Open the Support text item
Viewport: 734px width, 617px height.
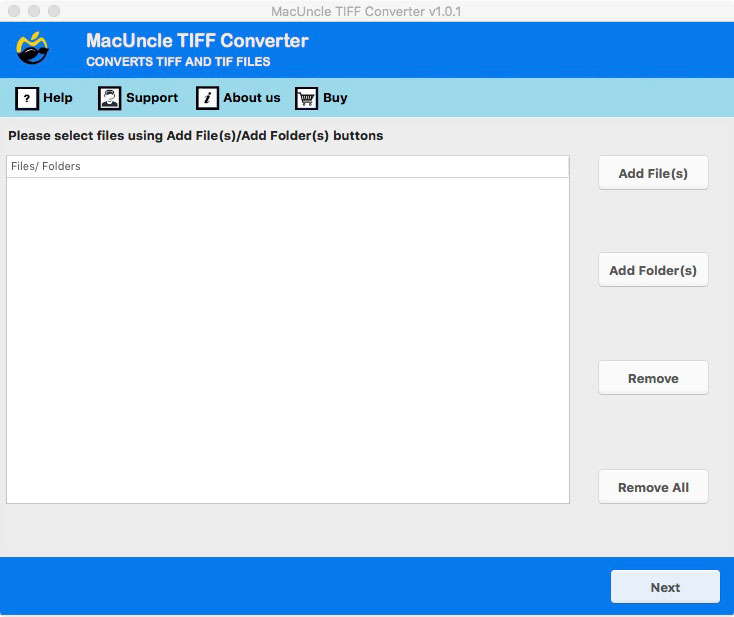pyautogui.click(x=152, y=98)
